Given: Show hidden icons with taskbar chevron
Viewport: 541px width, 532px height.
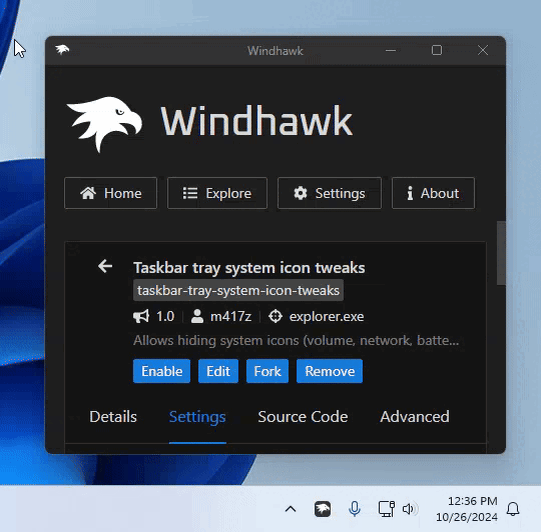Looking at the screenshot, I should (x=291, y=509).
